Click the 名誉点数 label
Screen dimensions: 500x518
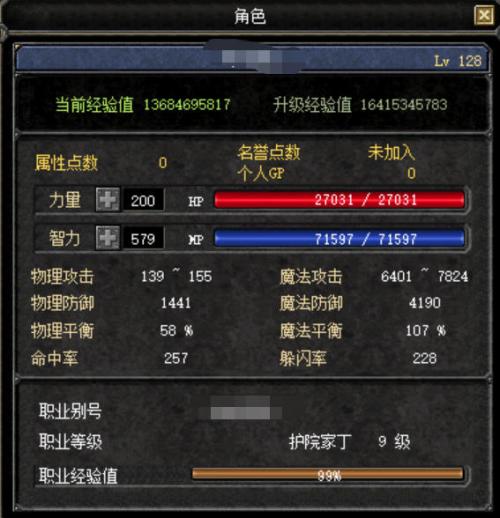pos(269,152)
